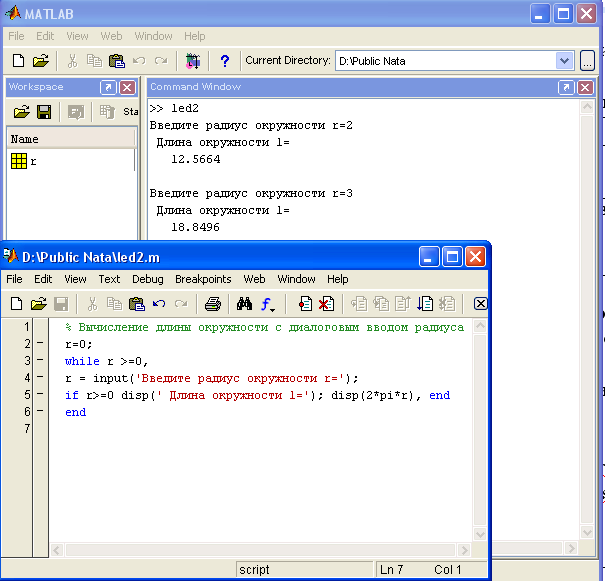The height and width of the screenshot is (581, 605).
Task: Open File menu in MATLAB main window
Action: (x=16, y=36)
